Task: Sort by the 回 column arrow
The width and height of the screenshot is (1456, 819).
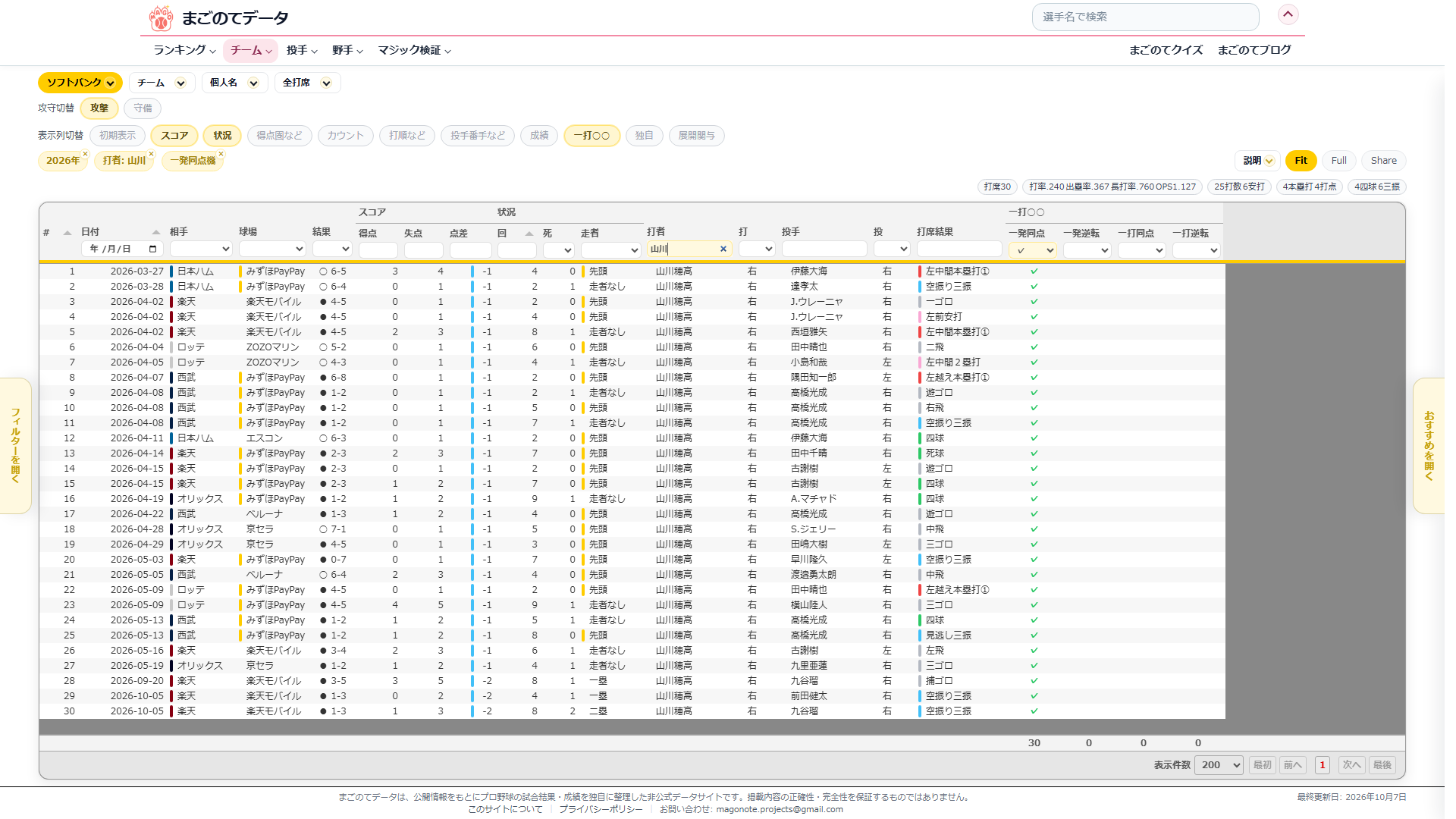Action: tap(529, 234)
